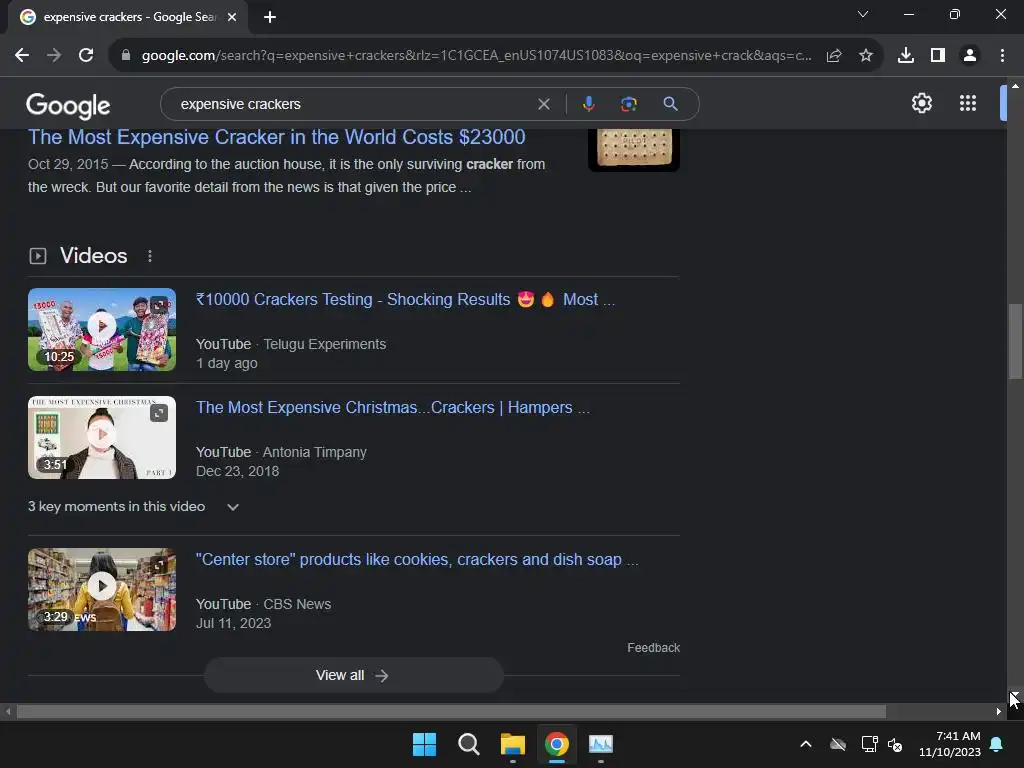Click the horizontal scrollbar left arrow

[8, 712]
